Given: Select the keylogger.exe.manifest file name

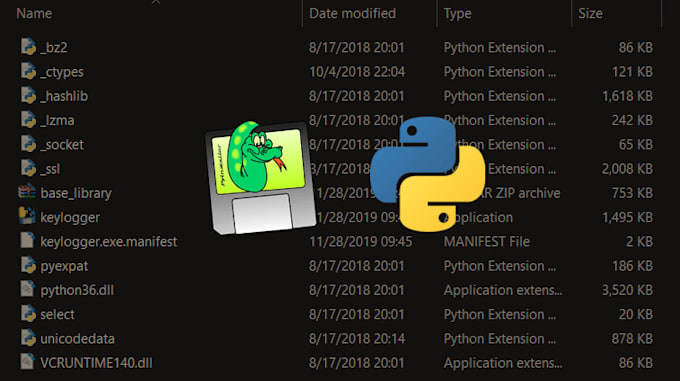Looking at the screenshot, I should pyautogui.click(x=109, y=241).
